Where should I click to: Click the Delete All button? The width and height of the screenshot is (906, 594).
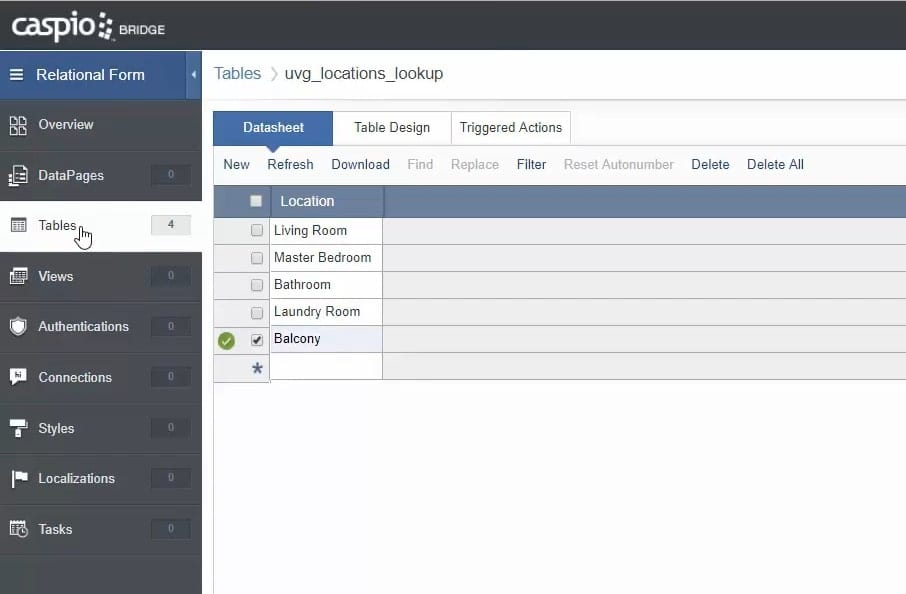(x=774, y=164)
